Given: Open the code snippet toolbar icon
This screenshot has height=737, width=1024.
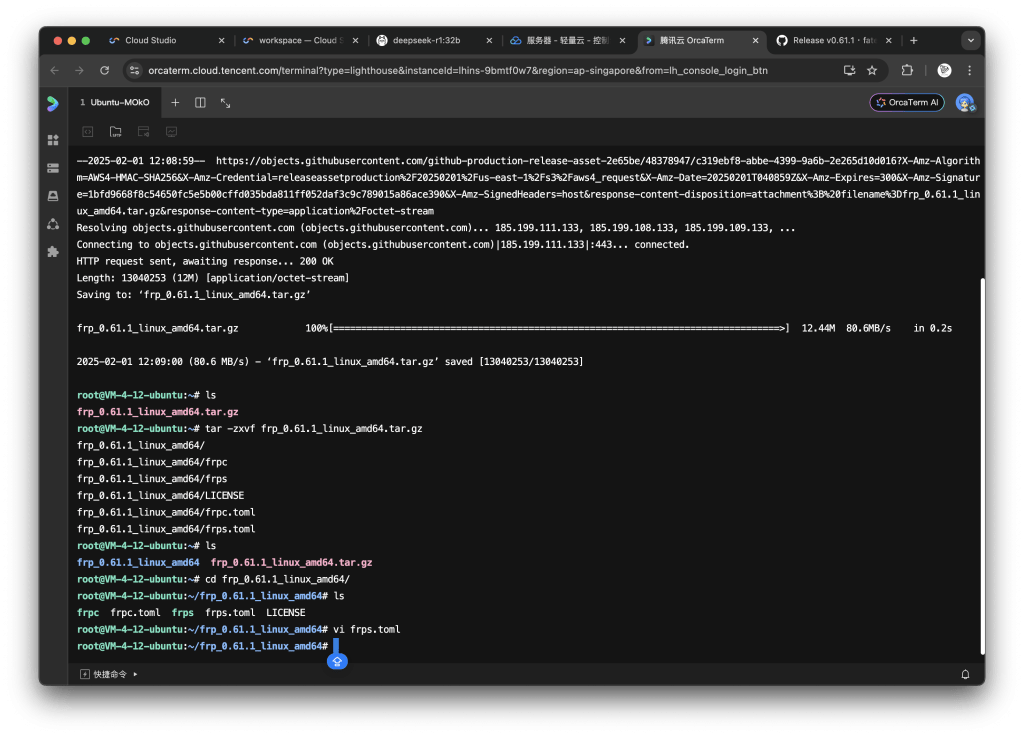Looking at the screenshot, I should pos(88,132).
